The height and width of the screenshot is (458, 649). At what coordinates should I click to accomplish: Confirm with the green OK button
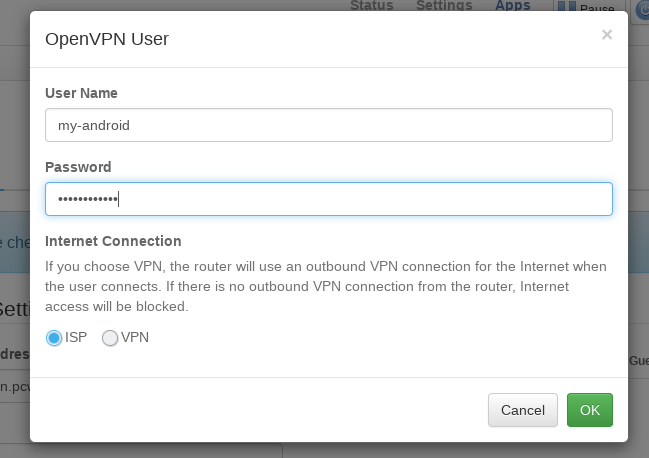click(x=589, y=410)
